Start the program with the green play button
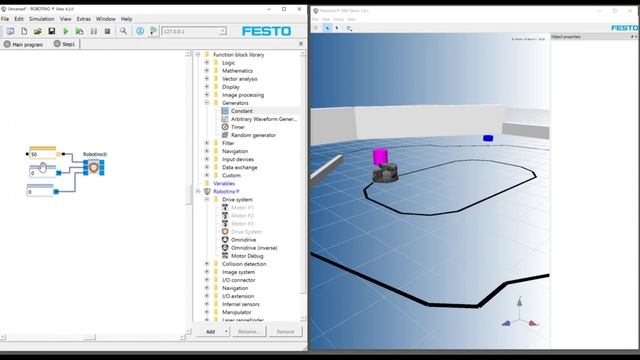Screen dimensions: 640x360 coord(66,31)
